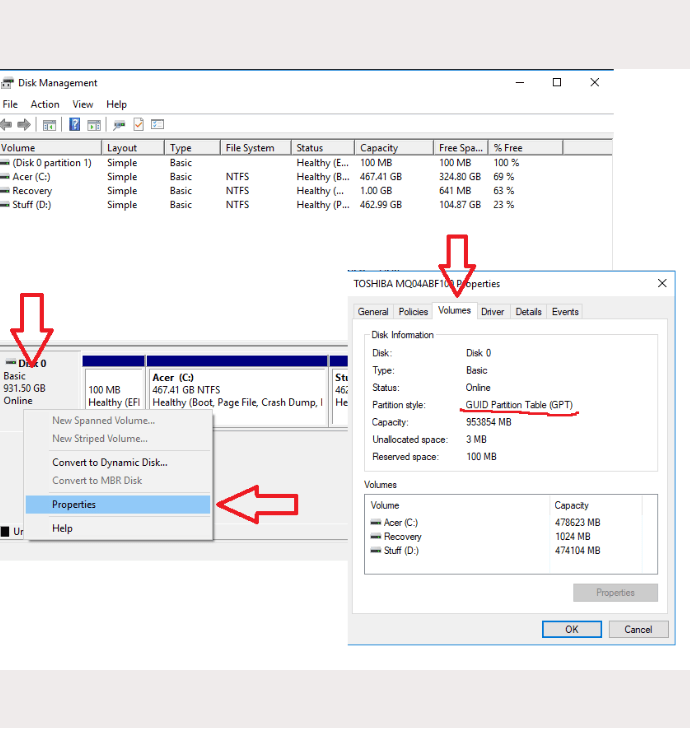Click the Capacity header in Properties list

[596, 506]
